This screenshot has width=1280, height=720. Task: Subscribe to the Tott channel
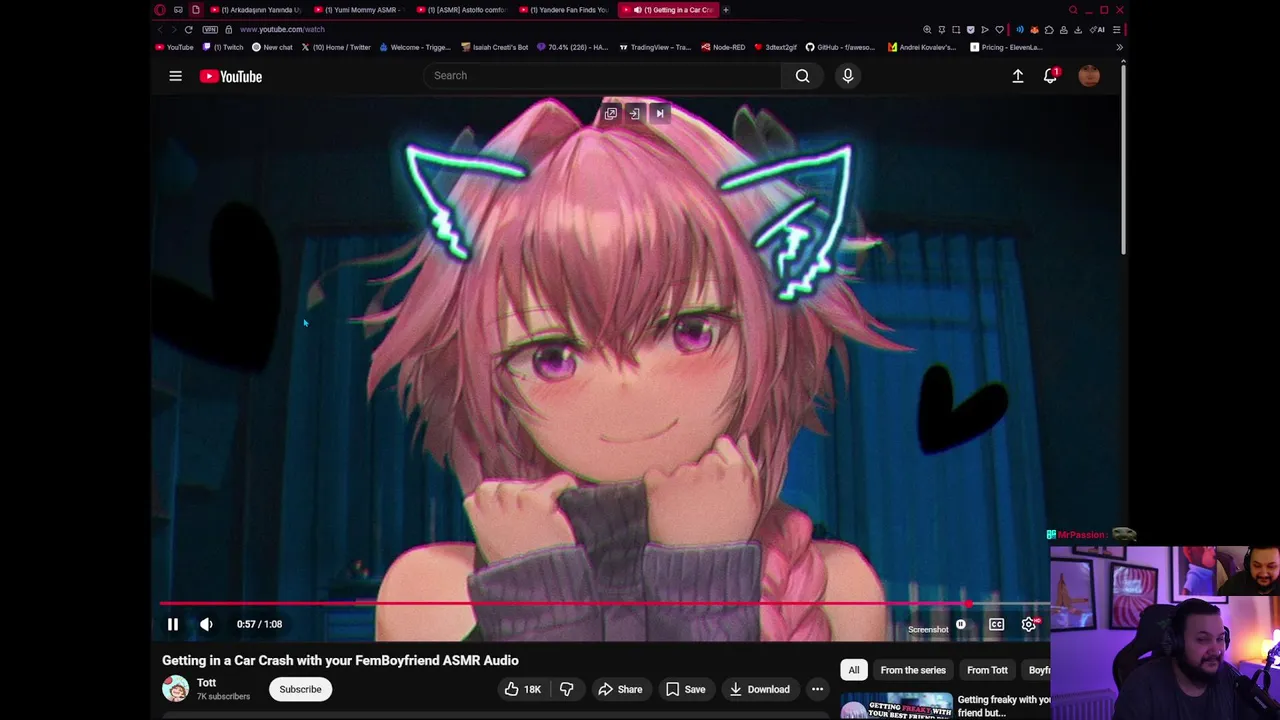(x=300, y=689)
